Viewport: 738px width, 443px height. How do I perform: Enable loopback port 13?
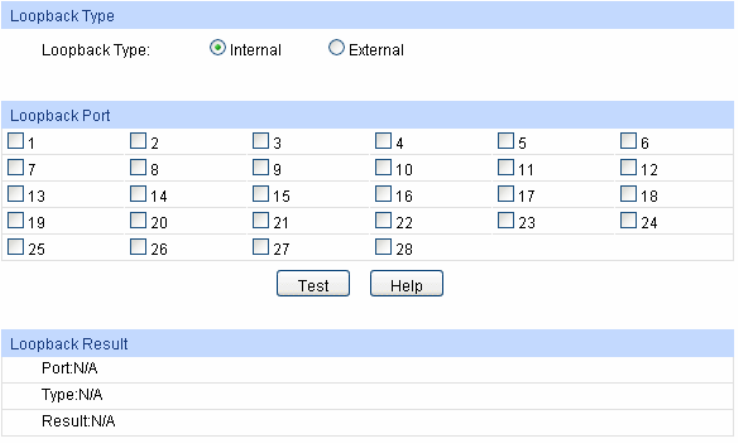[15, 194]
